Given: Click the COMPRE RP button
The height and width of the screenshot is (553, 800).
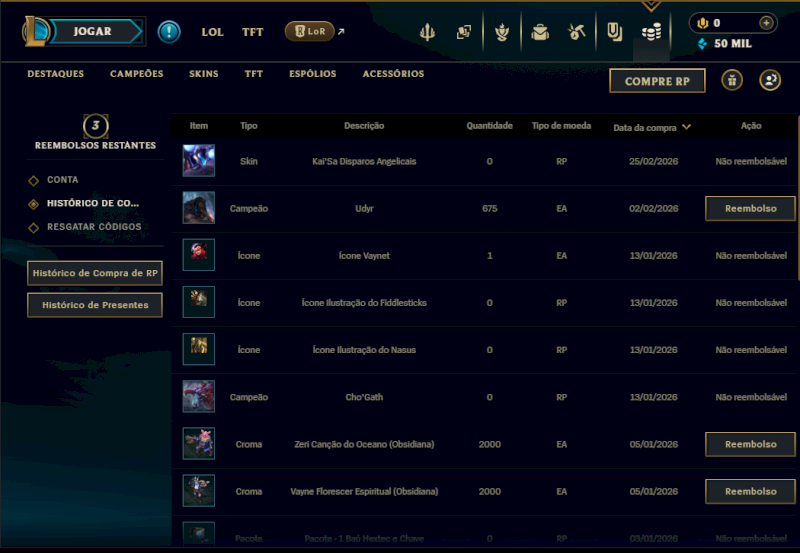Looking at the screenshot, I should 657,81.
